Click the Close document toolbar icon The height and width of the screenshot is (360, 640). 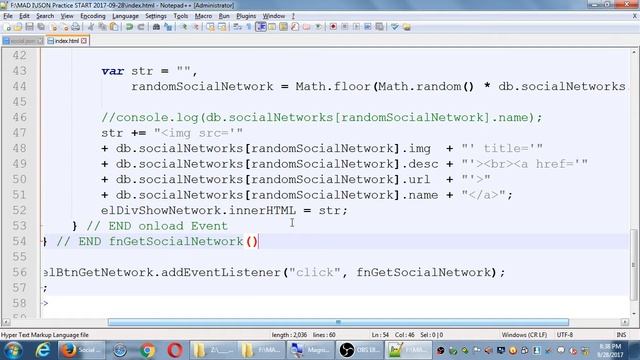(53, 27)
